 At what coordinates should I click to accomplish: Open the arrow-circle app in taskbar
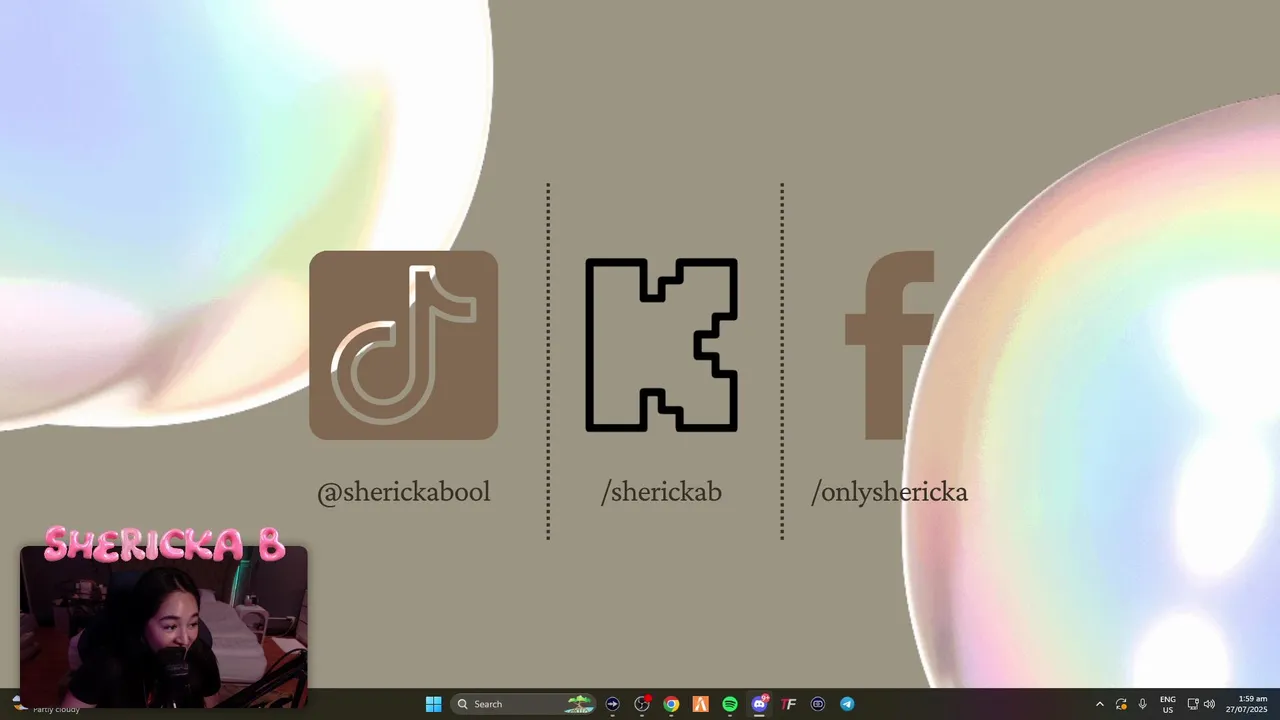pyautogui.click(x=613, y=704)
